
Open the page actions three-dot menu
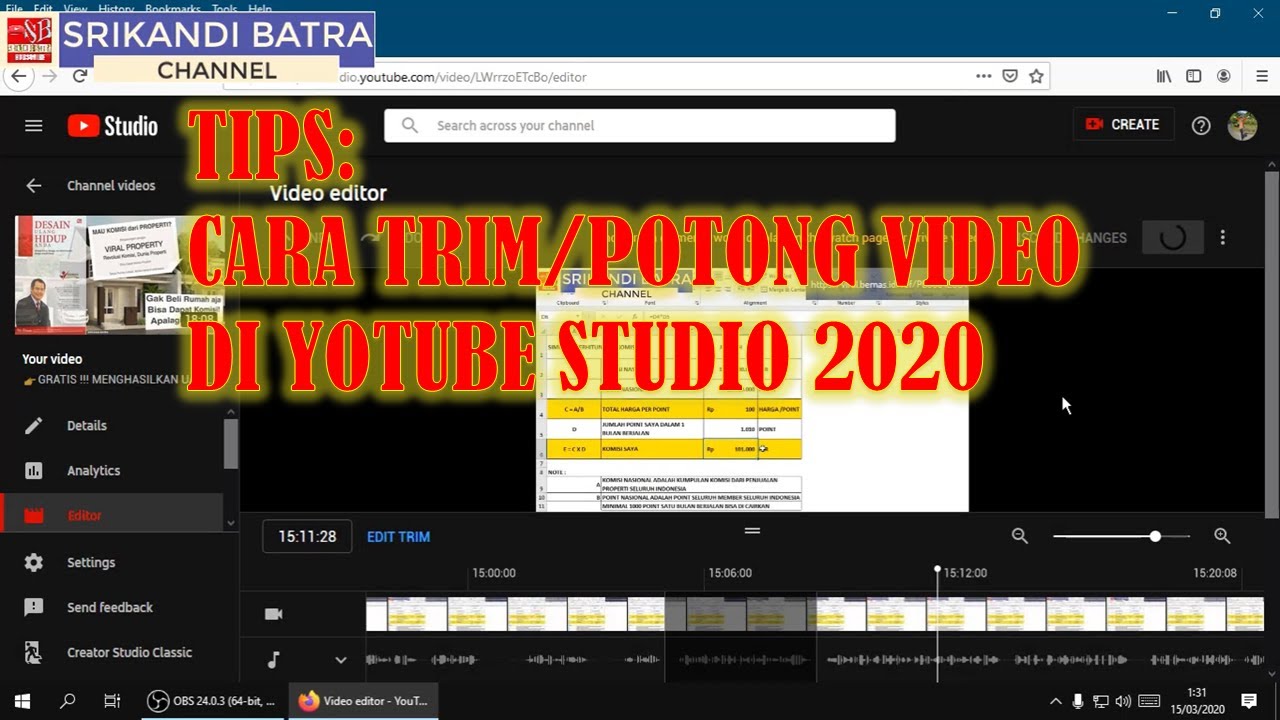point(984,76)
